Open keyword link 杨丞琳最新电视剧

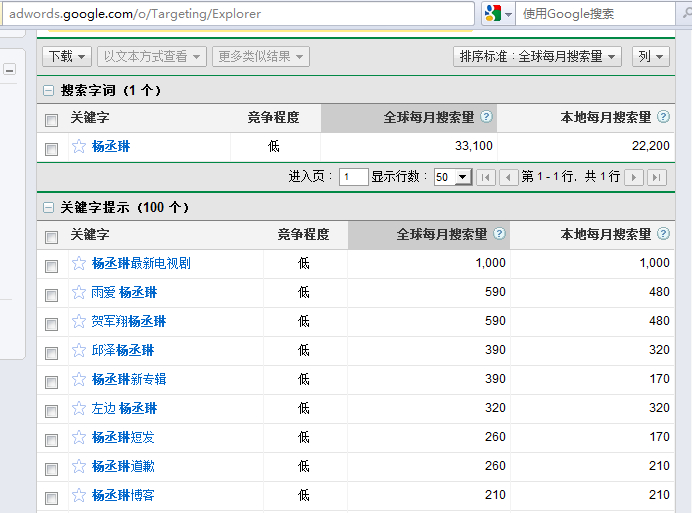[141, 263]
